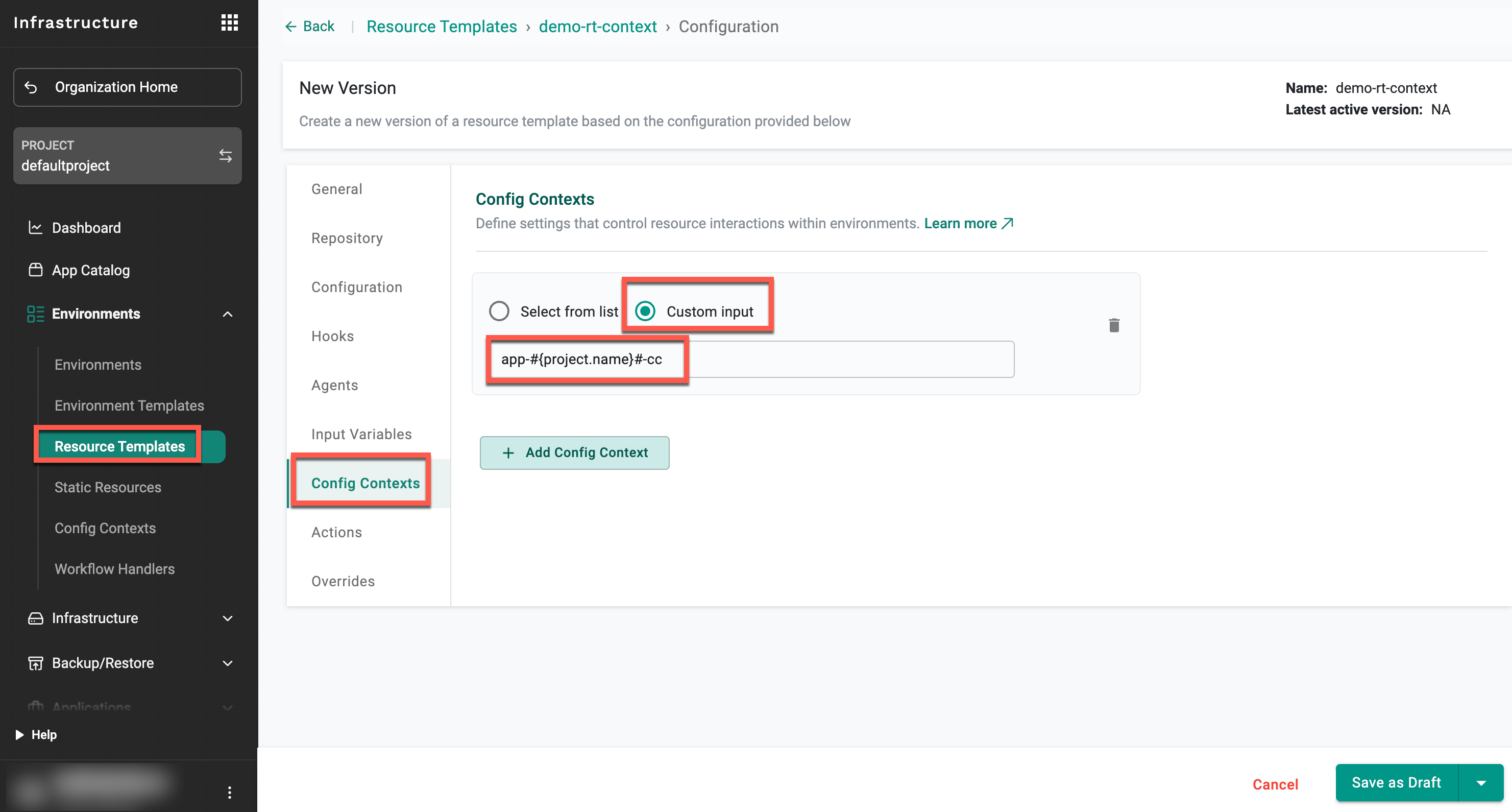
Task: Open the user options three-dot menu
Action: click(x=230, y=792)
